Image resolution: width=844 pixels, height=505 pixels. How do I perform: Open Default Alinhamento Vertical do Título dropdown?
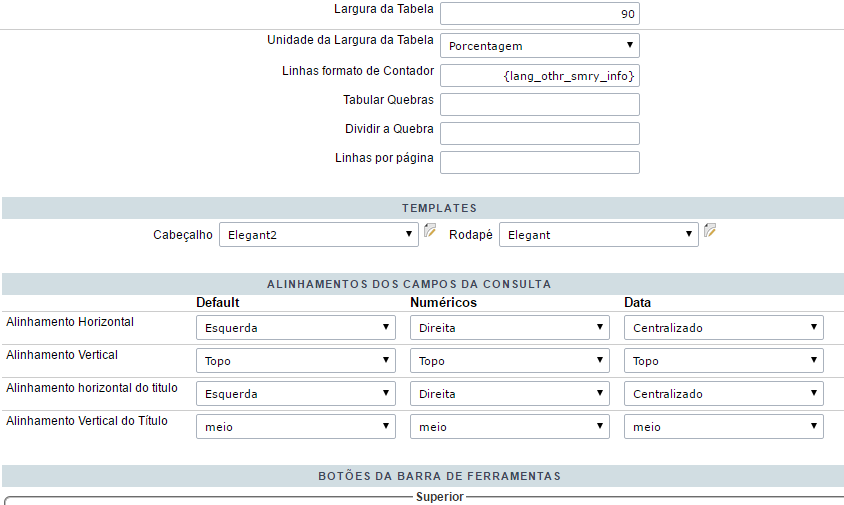pyautogui.click(x=296, y=427)
